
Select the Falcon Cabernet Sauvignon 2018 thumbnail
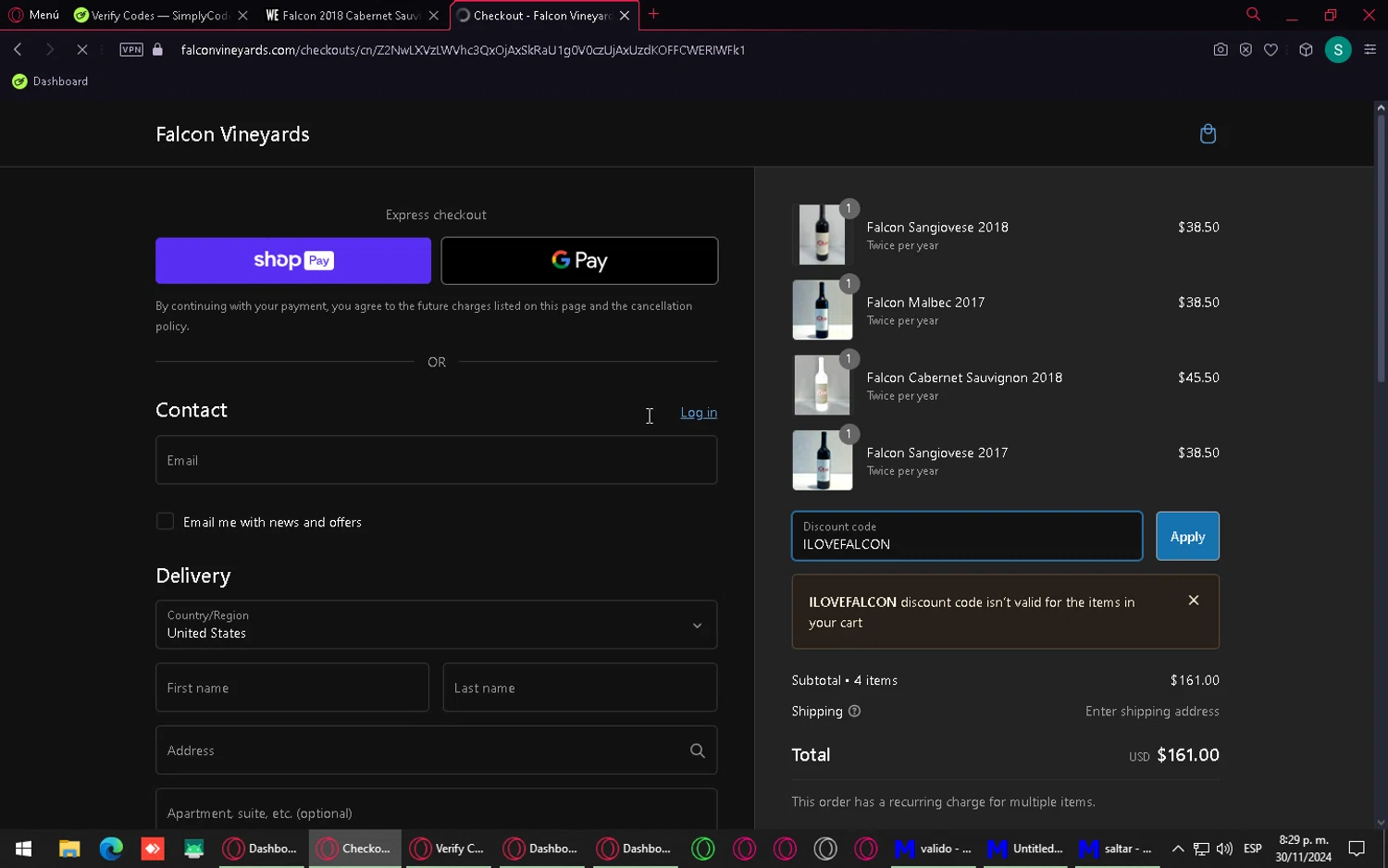pyautogui.click(x=822, y=385)
